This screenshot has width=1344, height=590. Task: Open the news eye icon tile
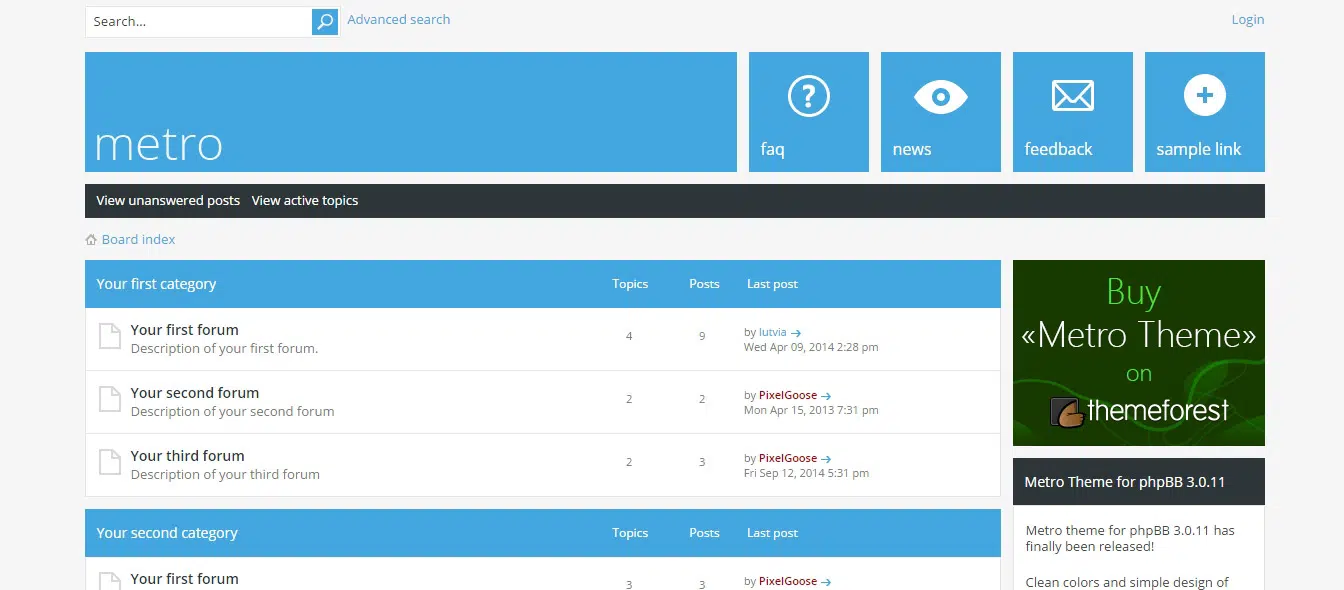pos(940,112)
